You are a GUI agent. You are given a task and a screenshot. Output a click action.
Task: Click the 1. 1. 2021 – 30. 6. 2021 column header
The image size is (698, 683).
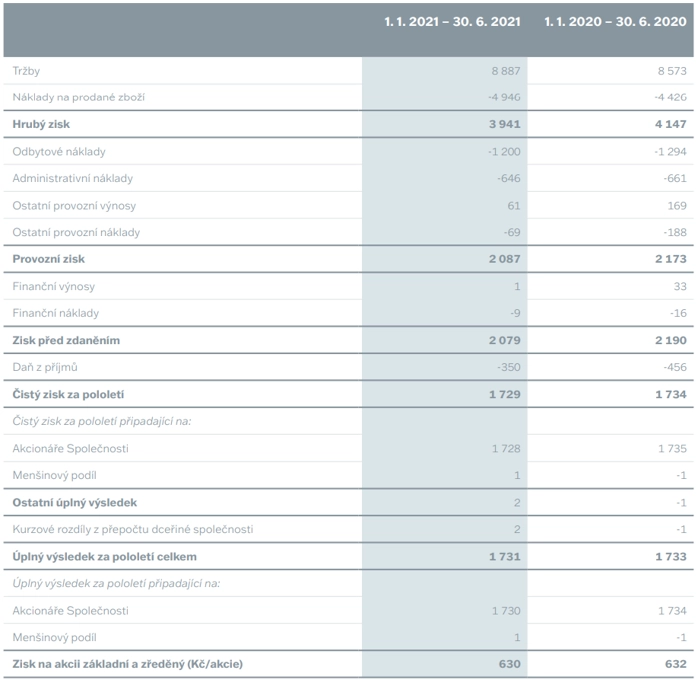[x=452, y=21]
